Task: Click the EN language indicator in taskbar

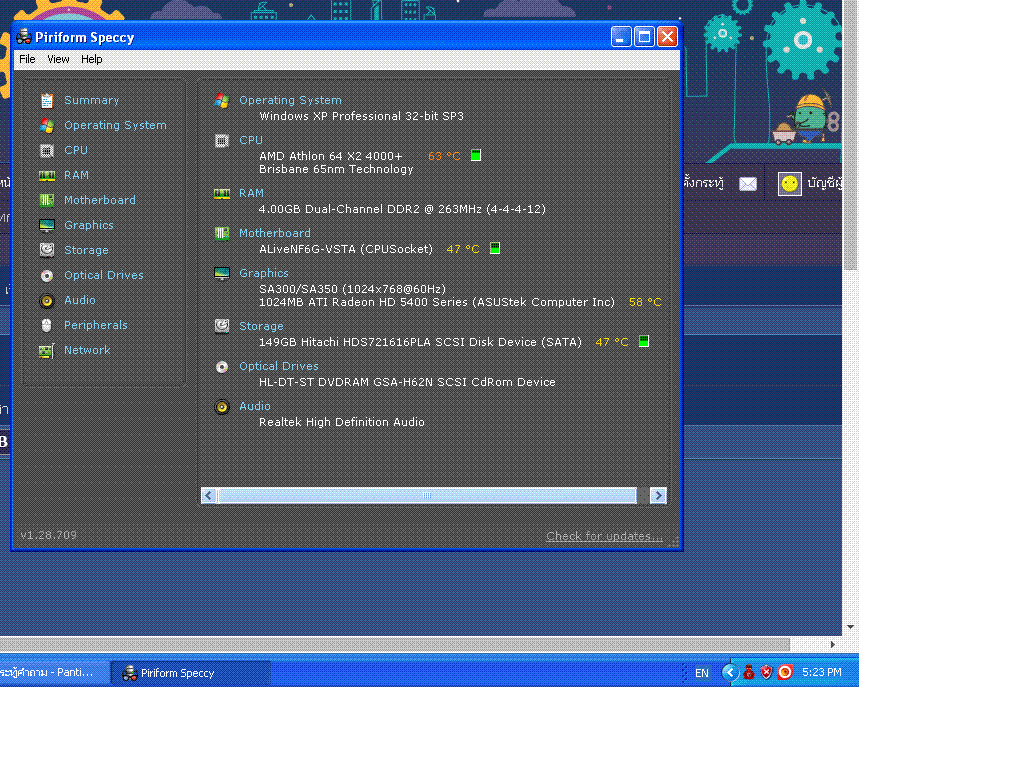Action: 701,673
